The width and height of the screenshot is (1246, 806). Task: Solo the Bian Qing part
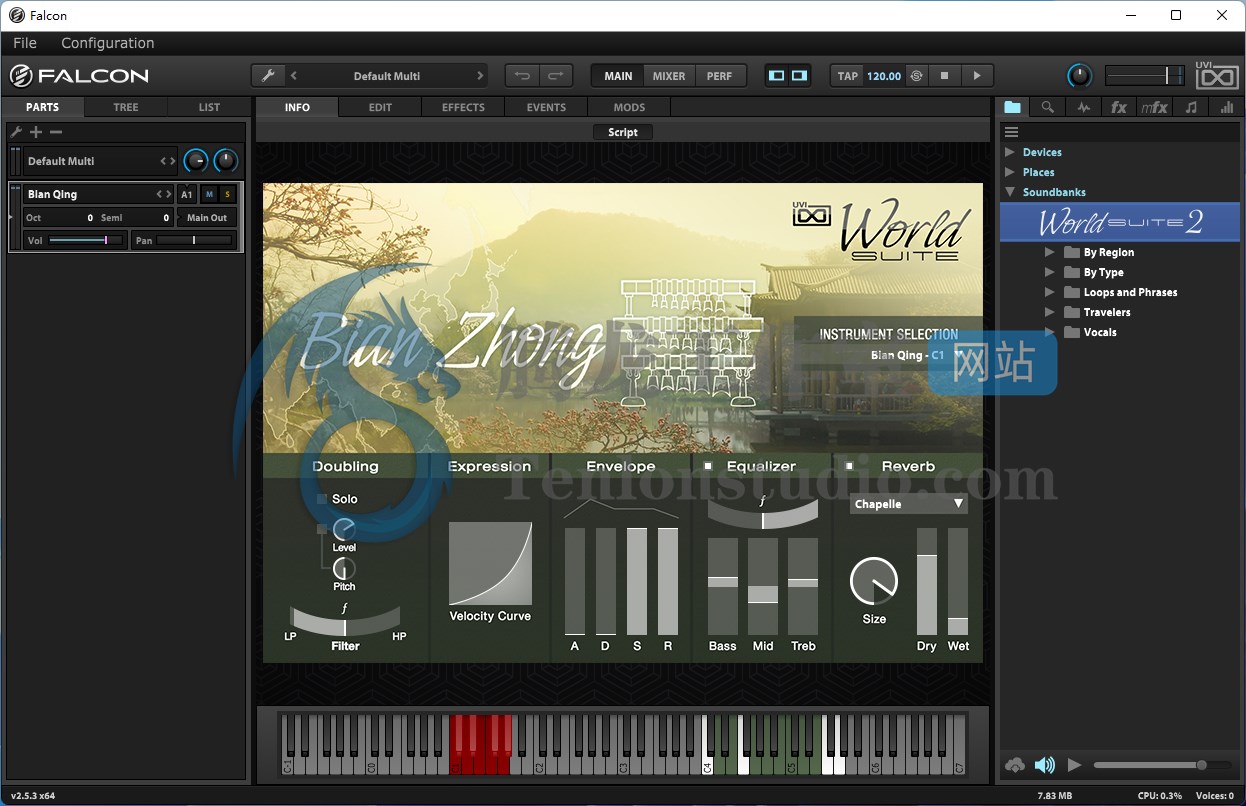point(227,194)
